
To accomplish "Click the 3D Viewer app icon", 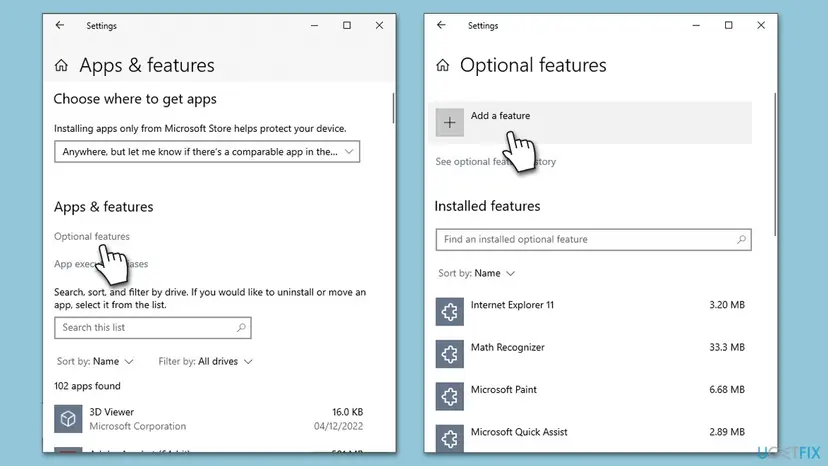I will [68, 419].
